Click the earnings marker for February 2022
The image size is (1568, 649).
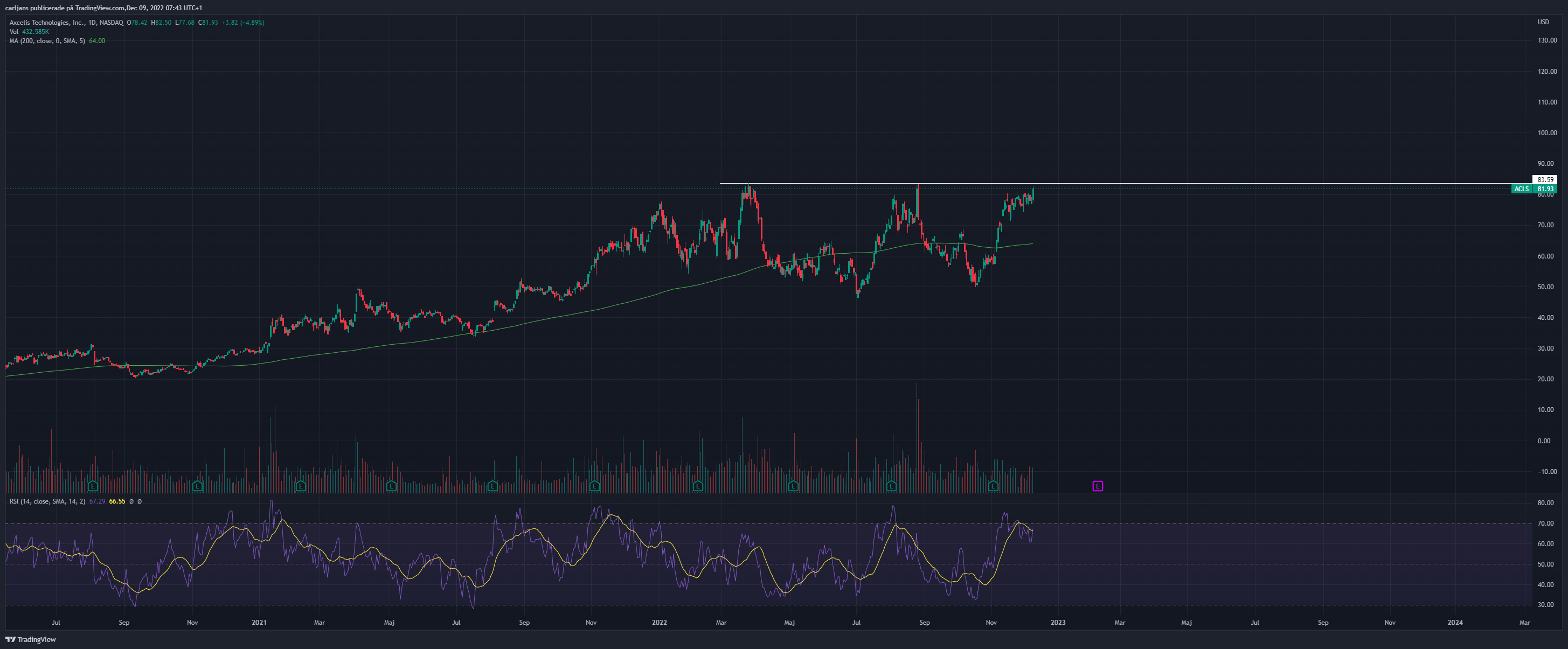point(698,486)
